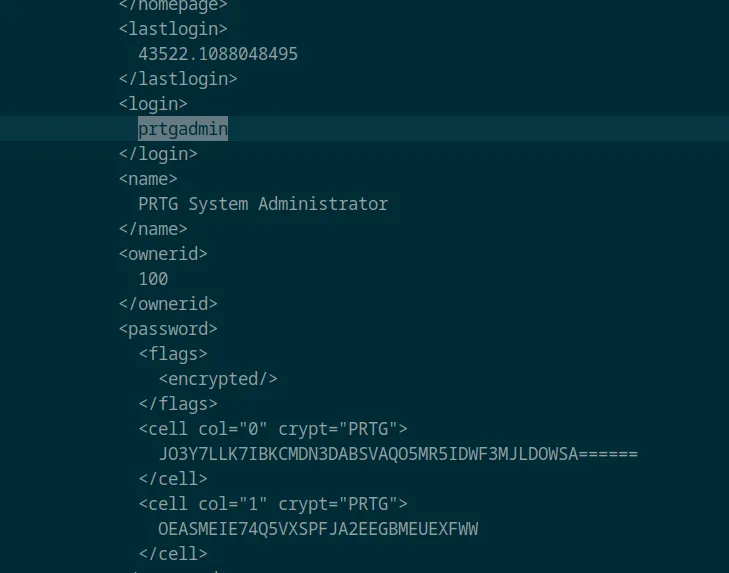Click the PRTG System Administrator text
The height and width of the screenshot is (573, 729).
[x=263, y=204]
